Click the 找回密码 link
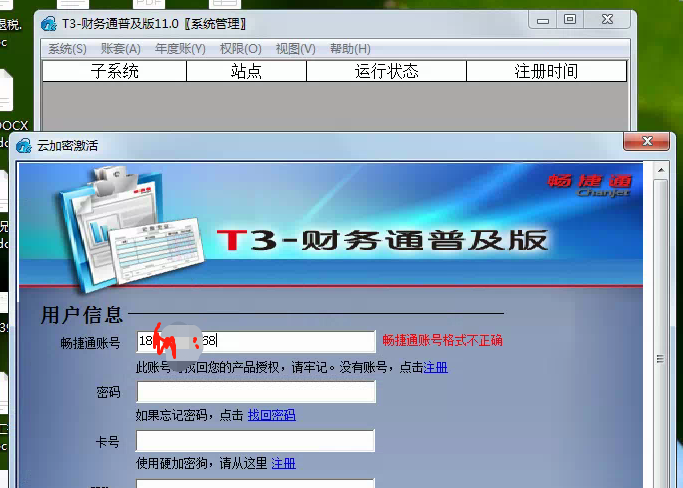The height and width of the screenshot is (488, 683). pos(271,415)
